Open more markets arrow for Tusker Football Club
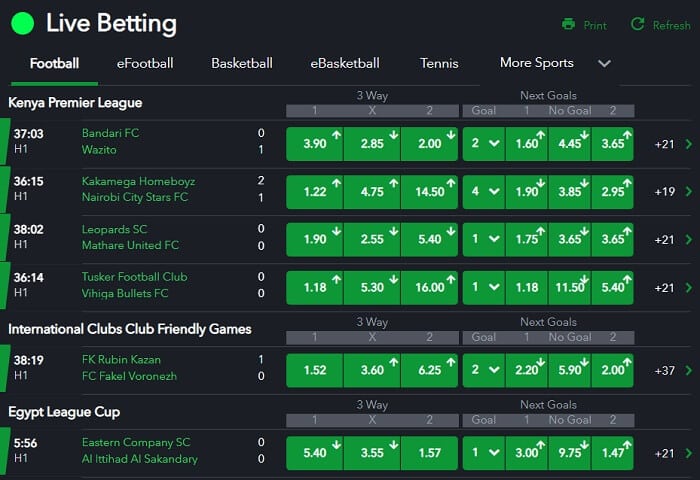This screenshot has height=480, width=700. click(x=689, y=288)
